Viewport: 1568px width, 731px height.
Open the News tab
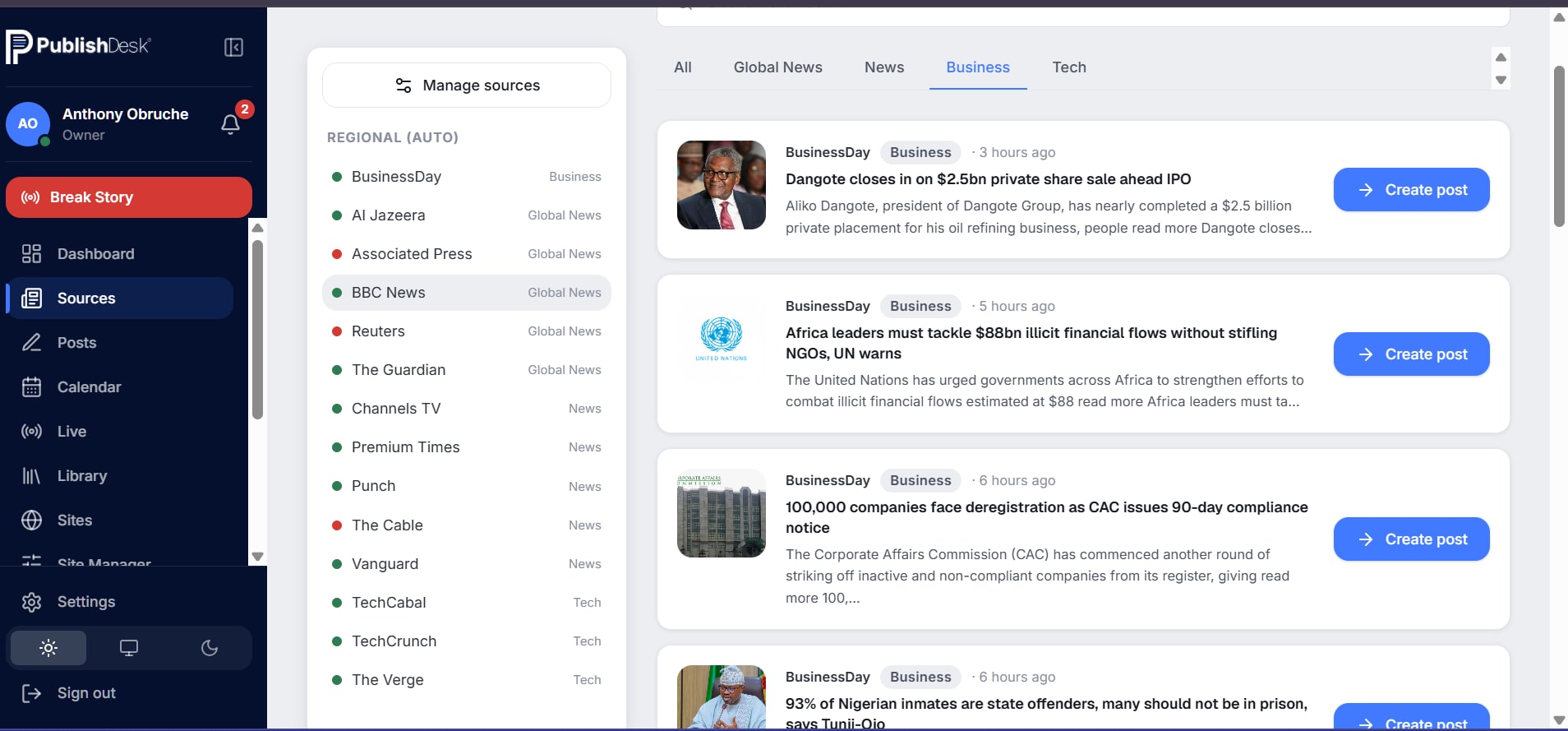coord(884,67)
